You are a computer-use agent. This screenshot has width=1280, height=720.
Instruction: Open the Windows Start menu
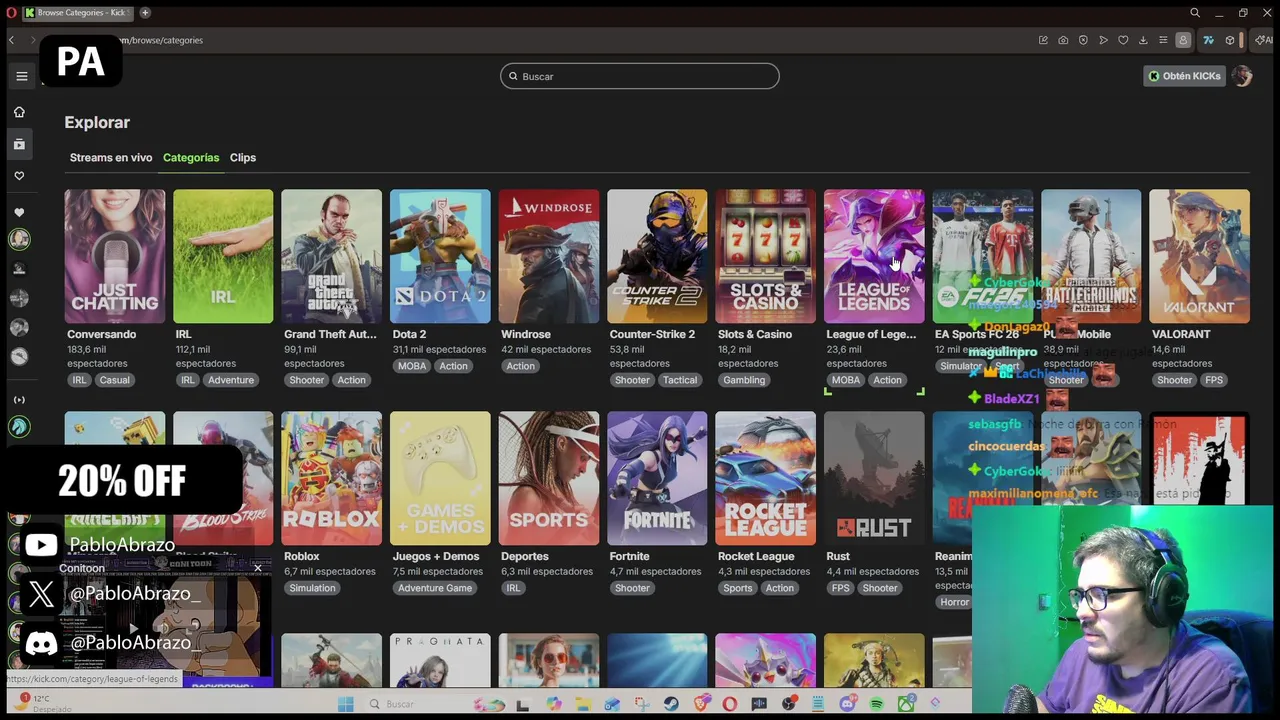click(x=345, y=704)
